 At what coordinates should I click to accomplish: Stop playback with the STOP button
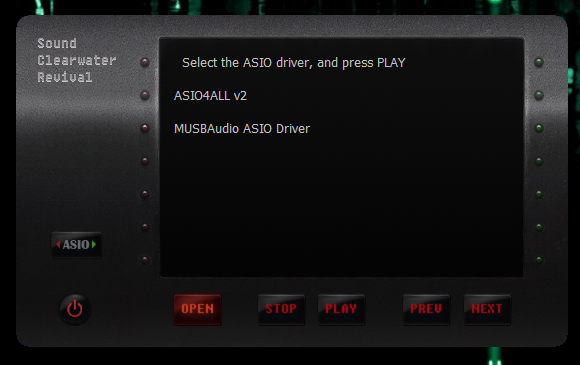coord(281,309)
